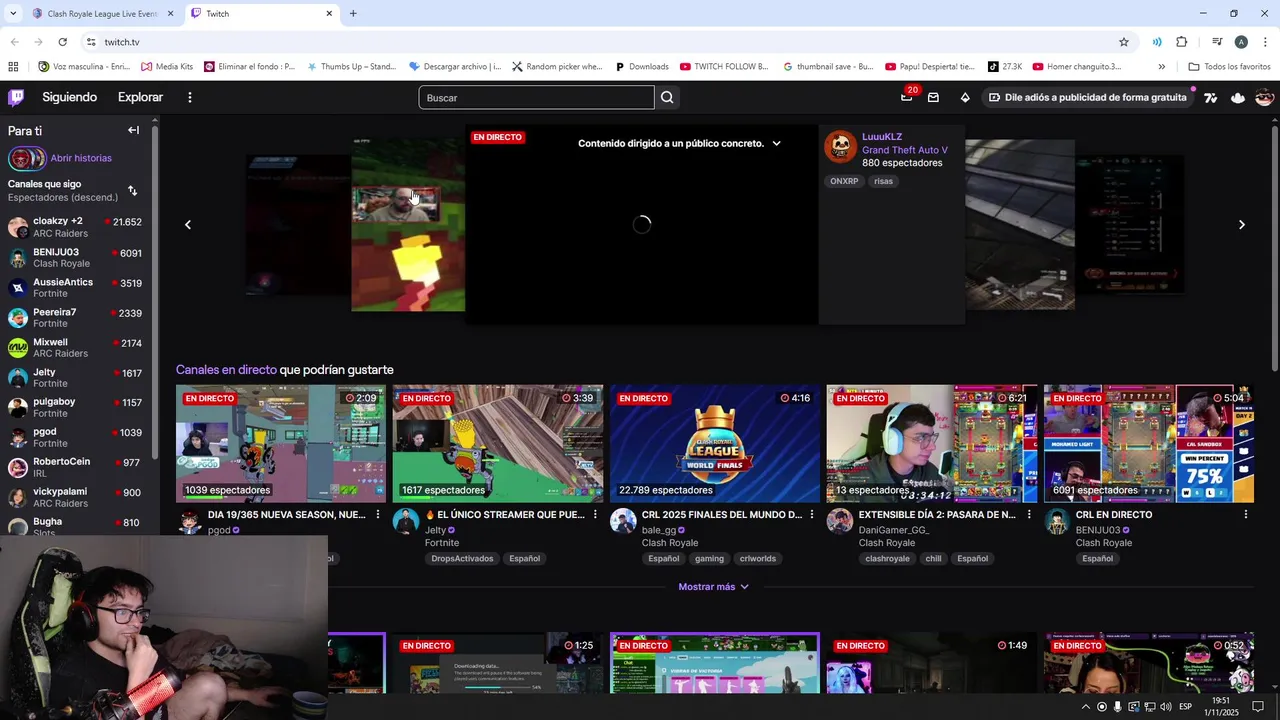1280x720 pixels.
Task: Open Peereira7 channel in sidebar
Action: point(76,317)
